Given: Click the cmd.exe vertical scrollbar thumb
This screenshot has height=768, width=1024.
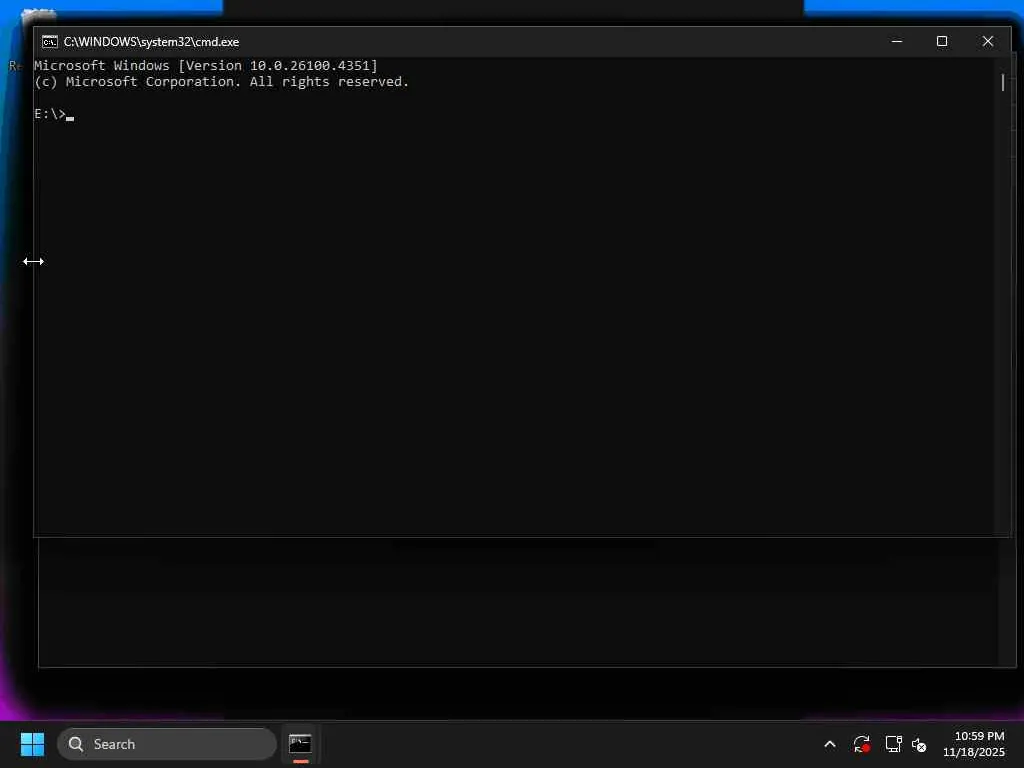Looking at the screenshot, I should point(1002,82).
